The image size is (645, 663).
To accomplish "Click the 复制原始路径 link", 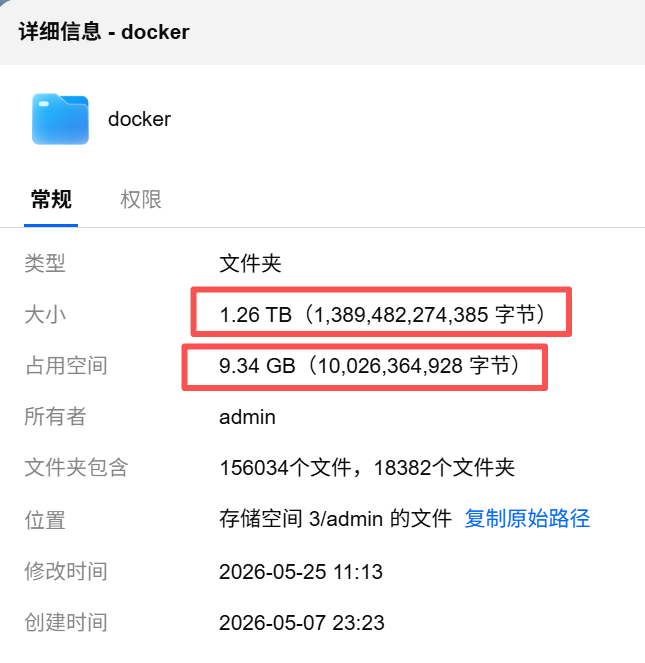I will [x=527, y=518].
